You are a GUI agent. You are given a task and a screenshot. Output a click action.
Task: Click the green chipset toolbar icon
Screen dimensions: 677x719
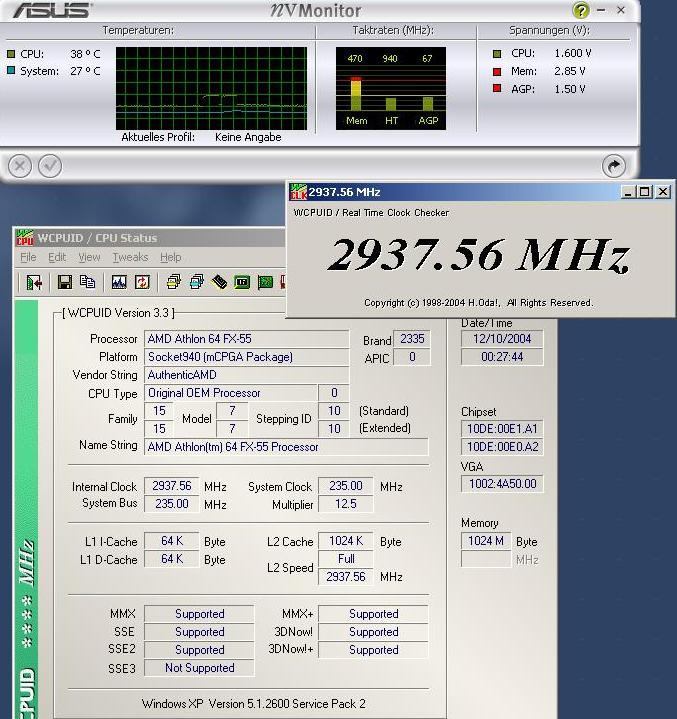coord(242,282)
